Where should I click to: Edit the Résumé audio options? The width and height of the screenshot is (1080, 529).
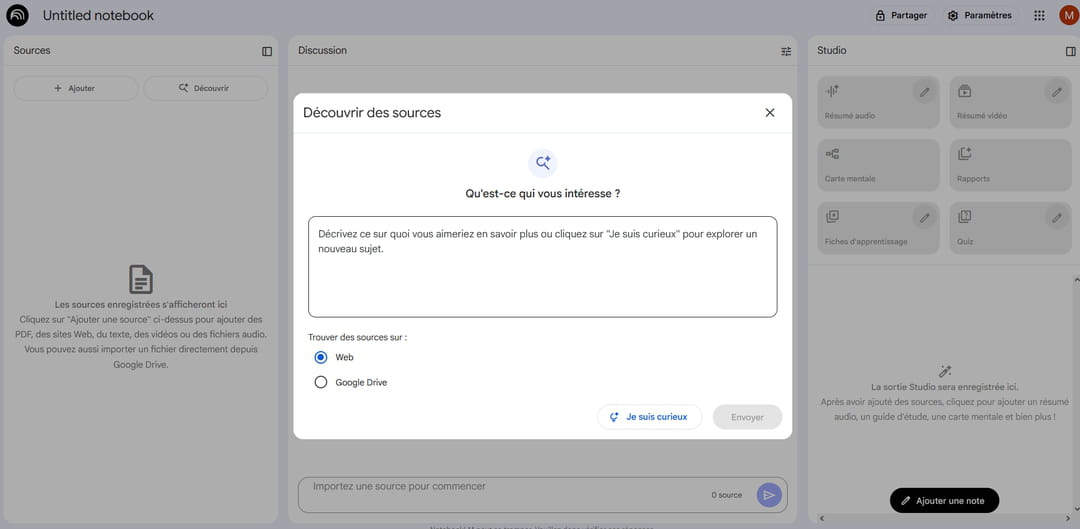tap(925, 92)
